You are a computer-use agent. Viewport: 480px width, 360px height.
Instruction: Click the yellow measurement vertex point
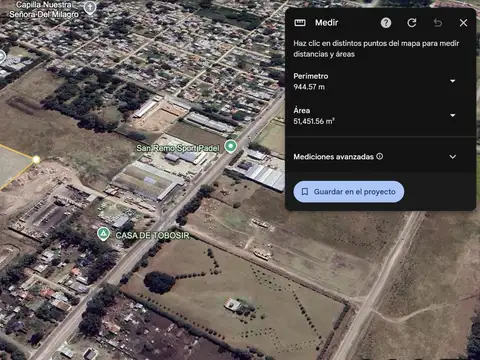36,160
